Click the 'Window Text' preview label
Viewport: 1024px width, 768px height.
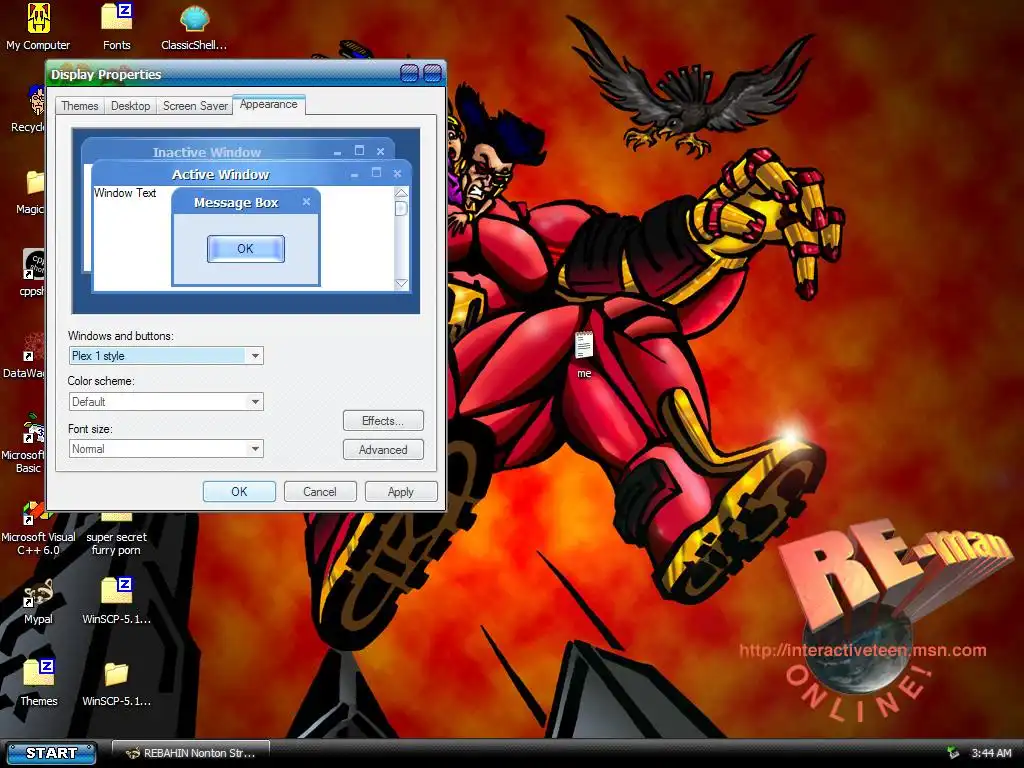click(125, 193)
